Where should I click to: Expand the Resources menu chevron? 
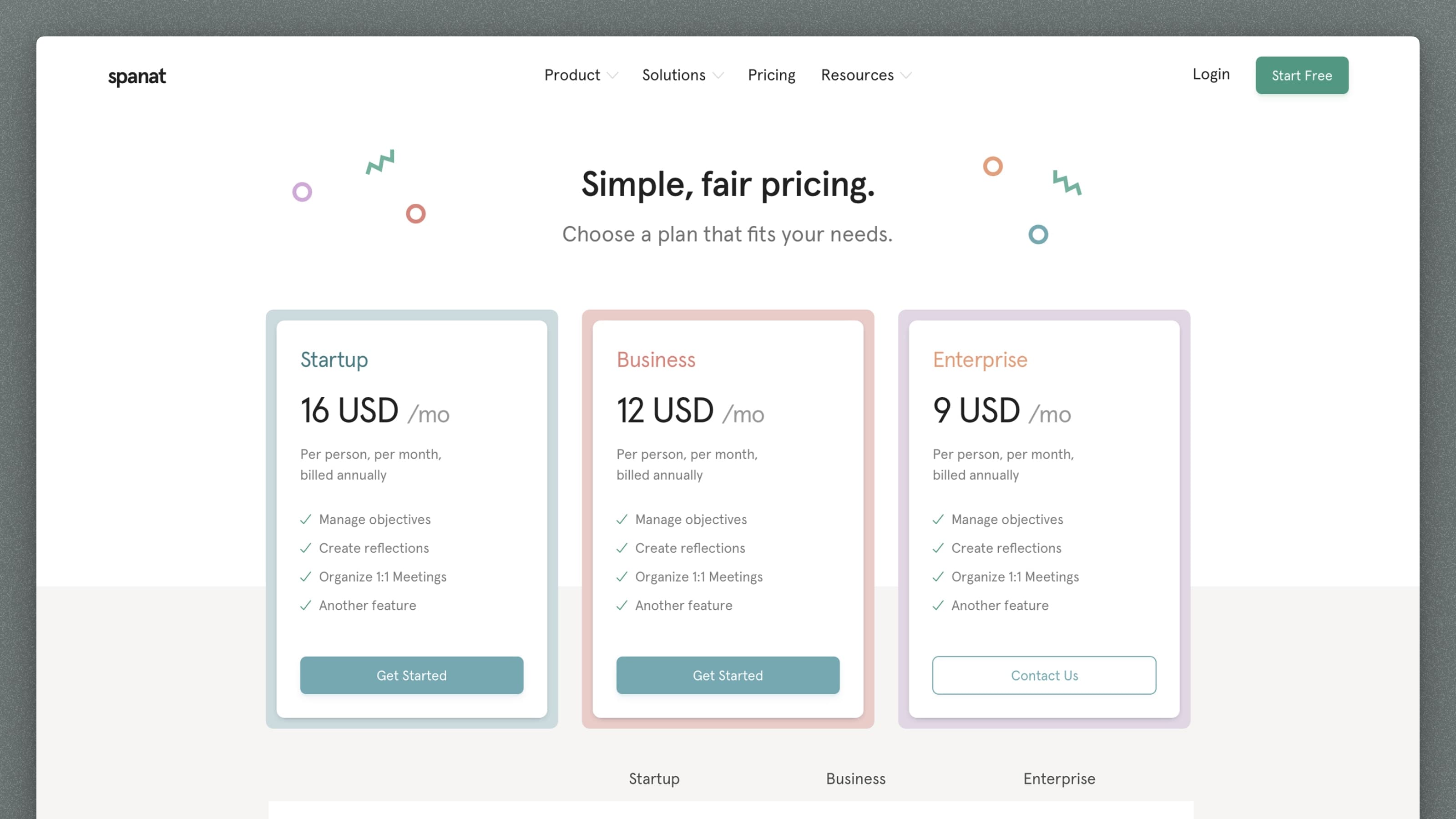(x=906, y=76)
